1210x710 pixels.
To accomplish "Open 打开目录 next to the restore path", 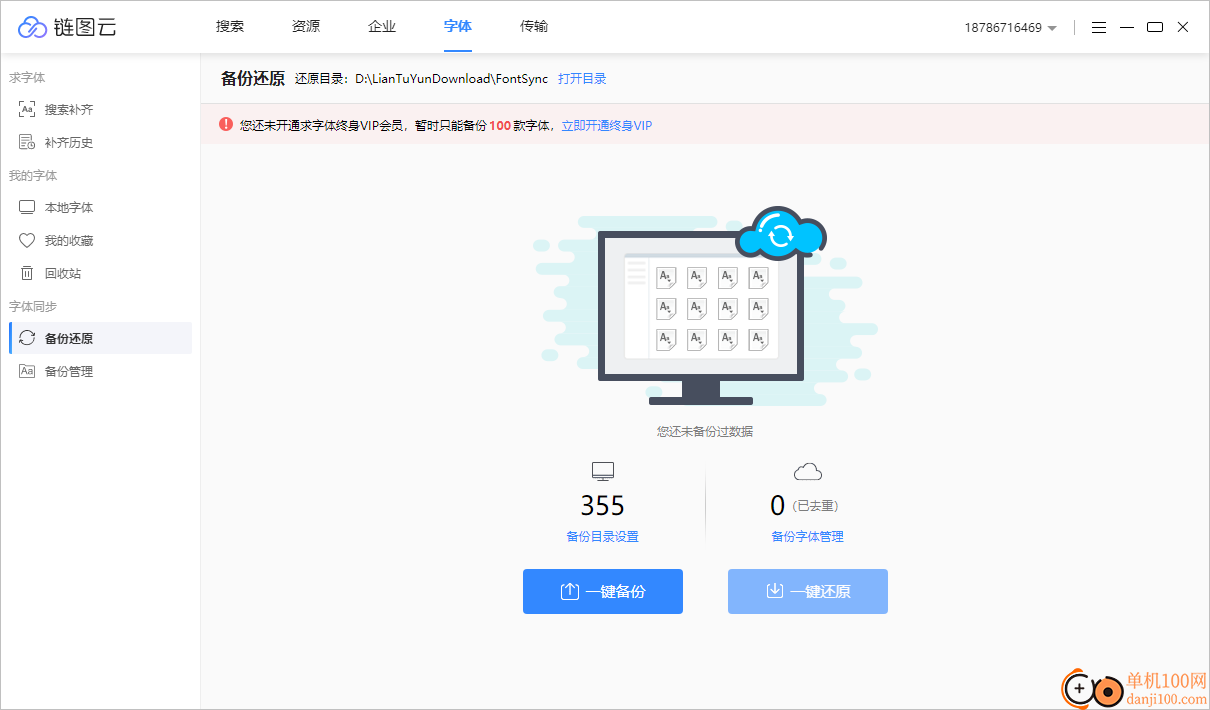I will pos(583,78).
